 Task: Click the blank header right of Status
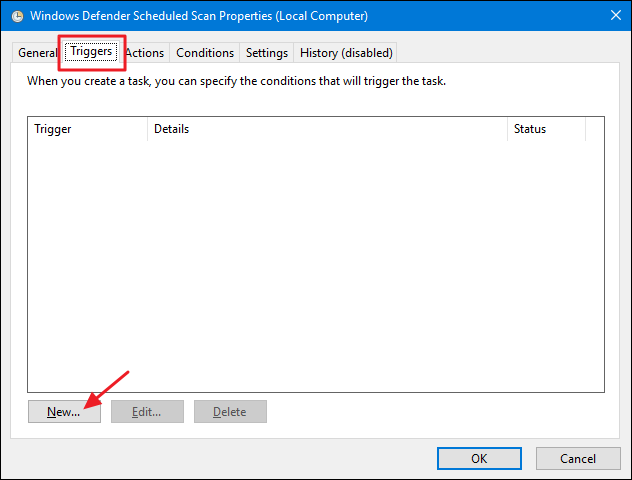pos(595,129)
